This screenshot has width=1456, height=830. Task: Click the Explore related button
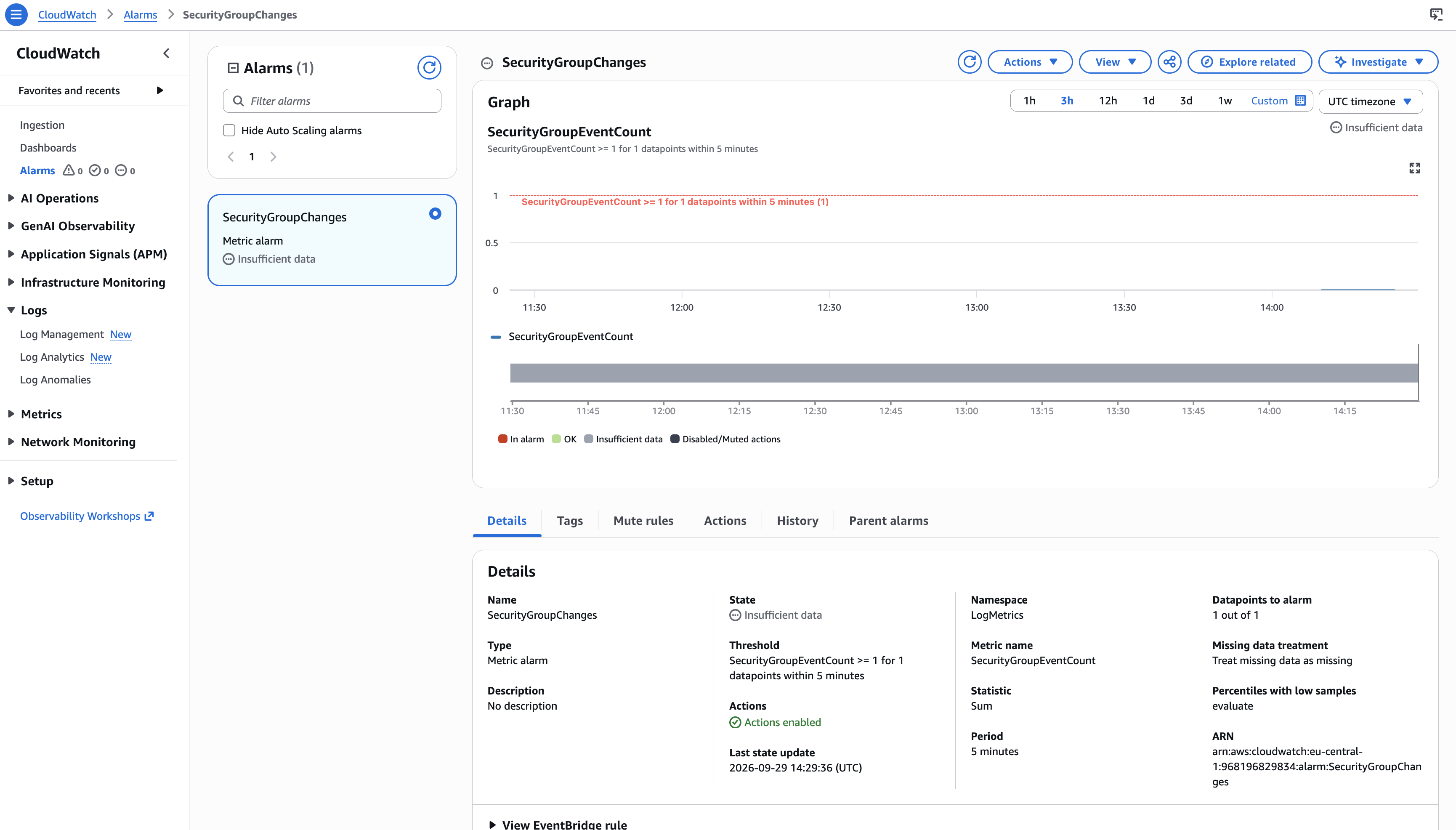coord(1249,62)
